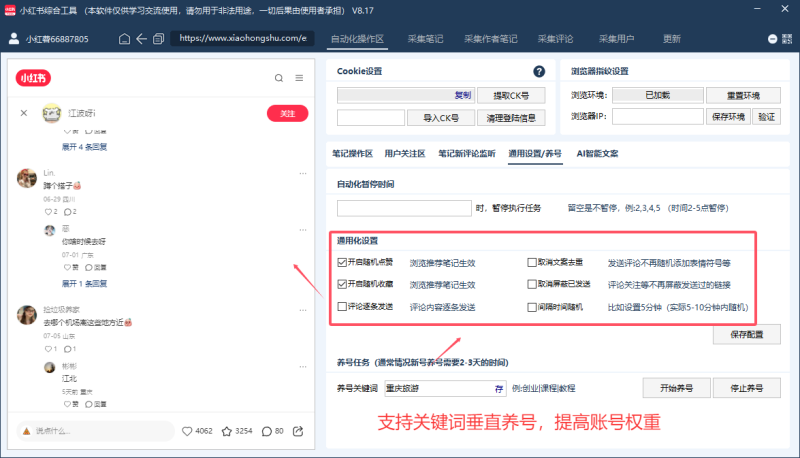Screen dimensions: 800x458
Task: Click the 验证 button
Action: [766, 117]
